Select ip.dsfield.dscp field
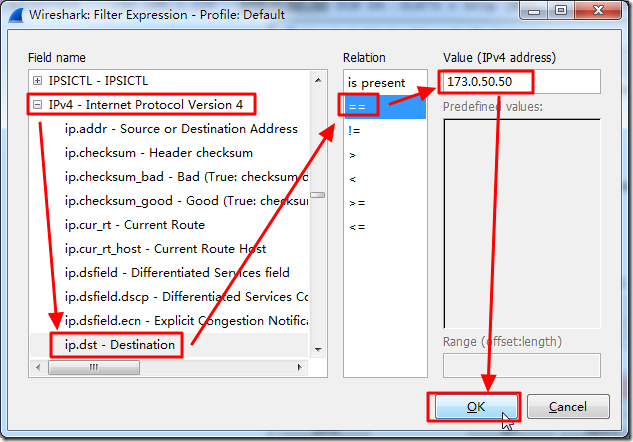 [x=186, y=297]
